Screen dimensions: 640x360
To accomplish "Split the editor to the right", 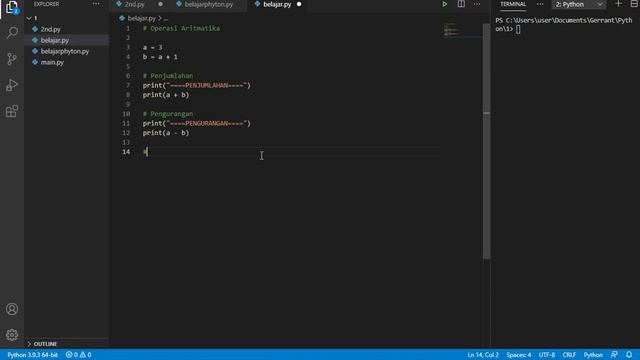I will click(461, 4).
